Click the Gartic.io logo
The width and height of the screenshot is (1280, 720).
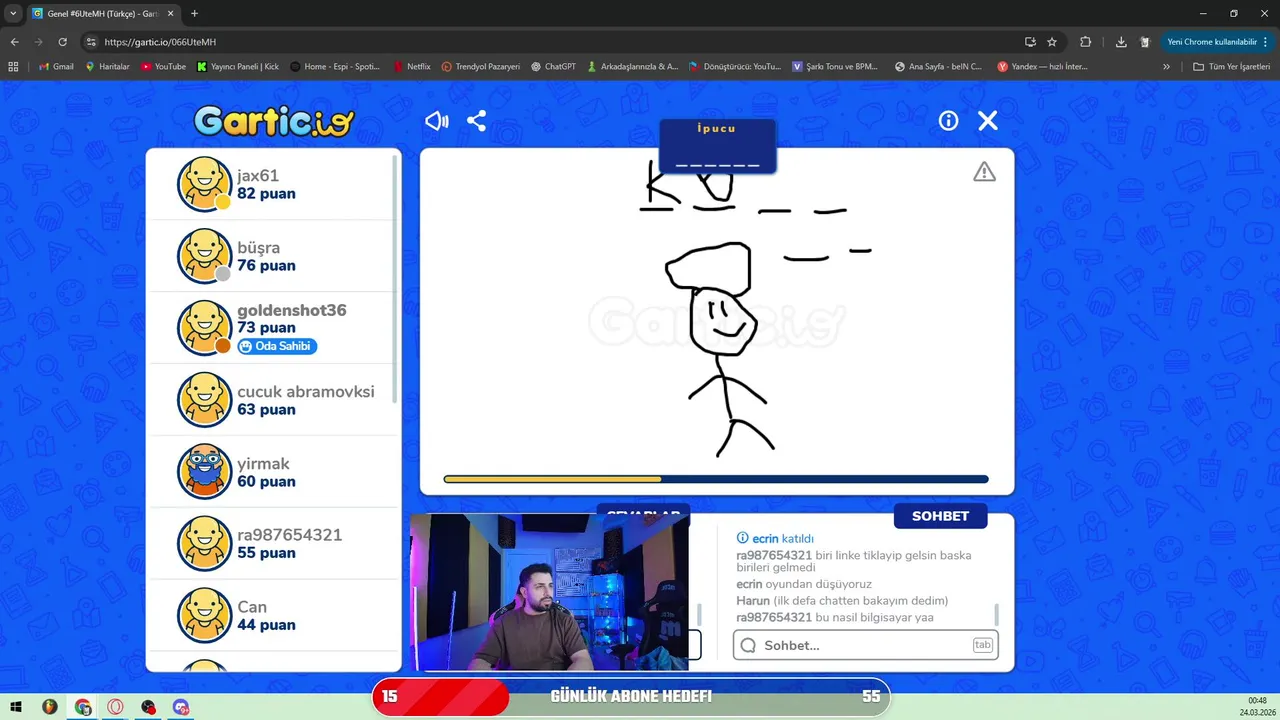point(274,122)
